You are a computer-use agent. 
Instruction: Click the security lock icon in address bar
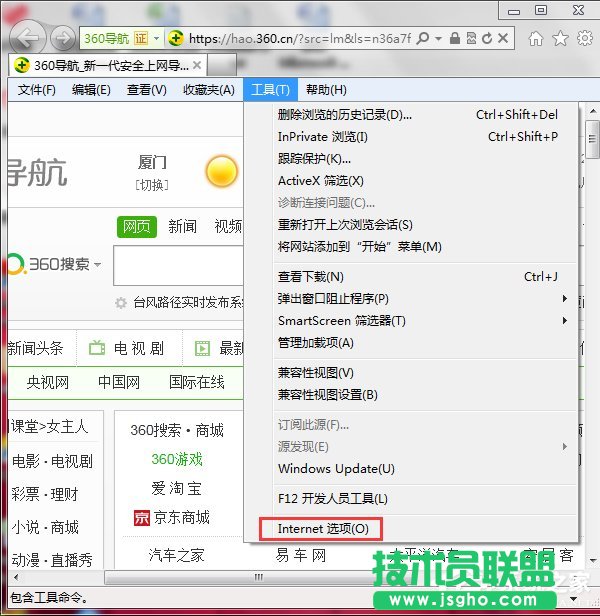coord(455,38)
